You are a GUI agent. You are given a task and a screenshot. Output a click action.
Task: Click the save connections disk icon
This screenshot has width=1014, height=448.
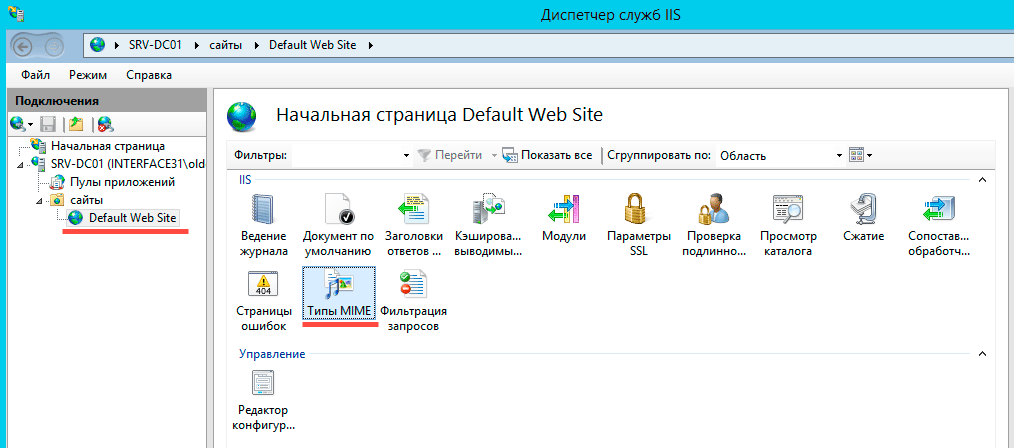pyautogui.click(x=49, y=123)
